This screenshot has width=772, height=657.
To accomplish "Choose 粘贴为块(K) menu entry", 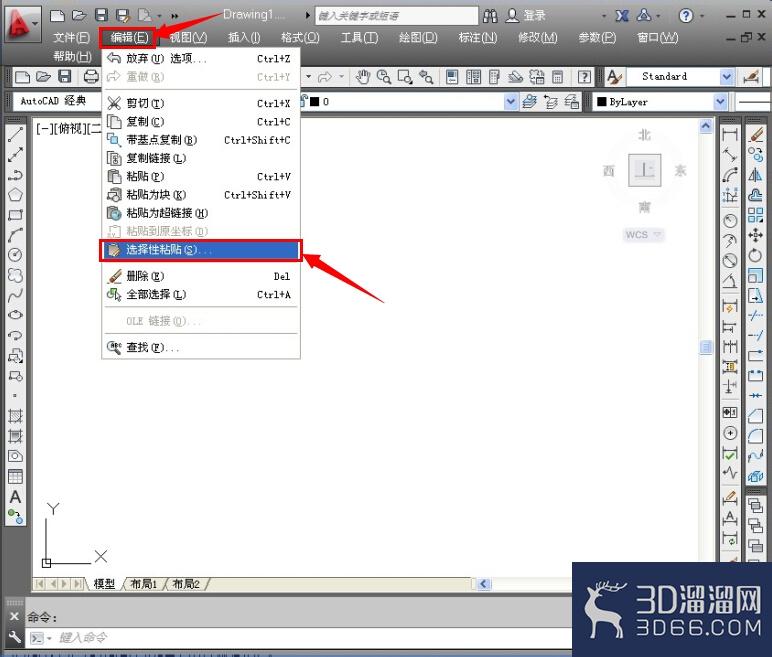I will 201,195.
